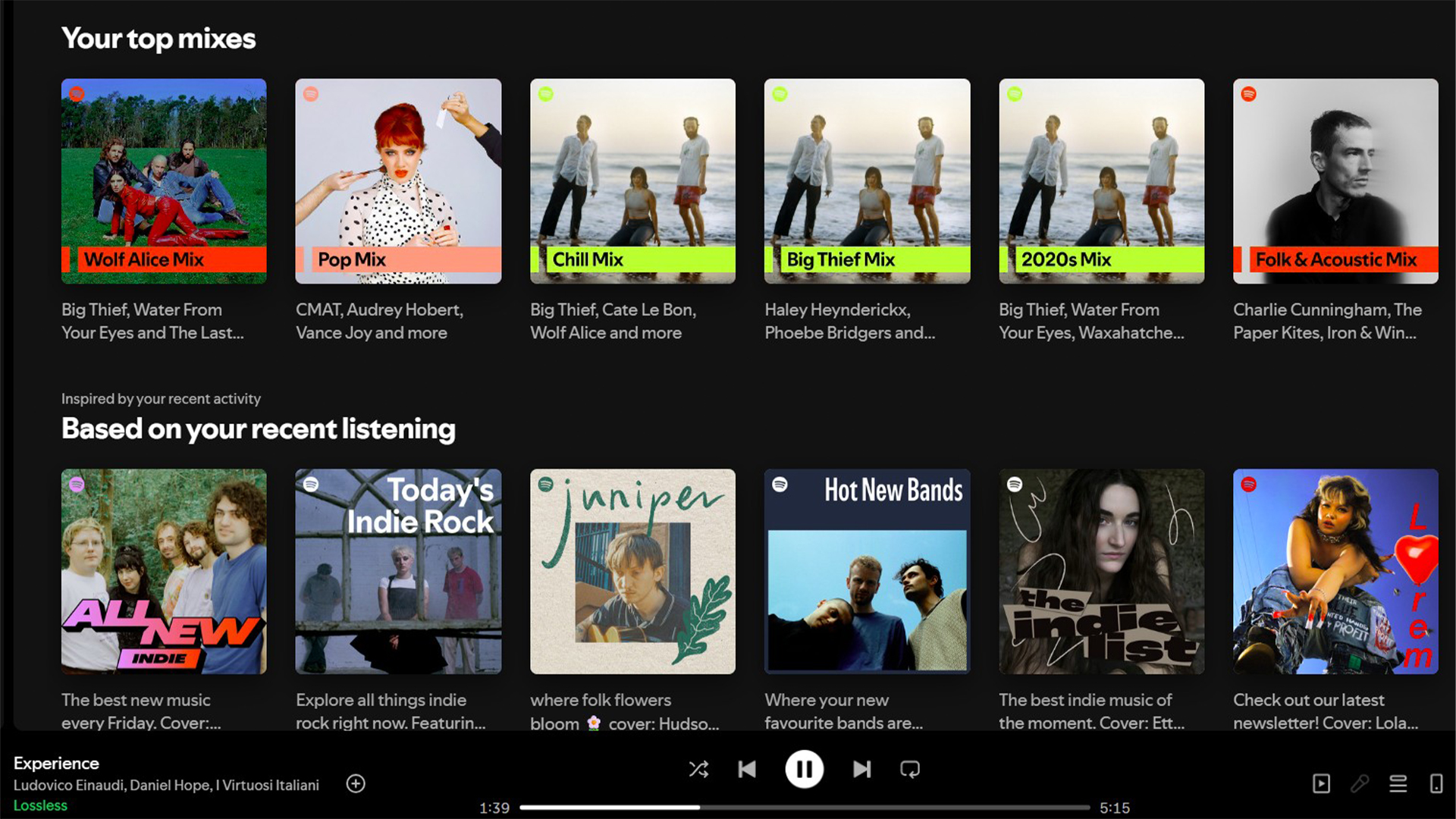Skip to previous track
Image resolution: width=1456 pixels, height=819 pixels.
point(747,770)
